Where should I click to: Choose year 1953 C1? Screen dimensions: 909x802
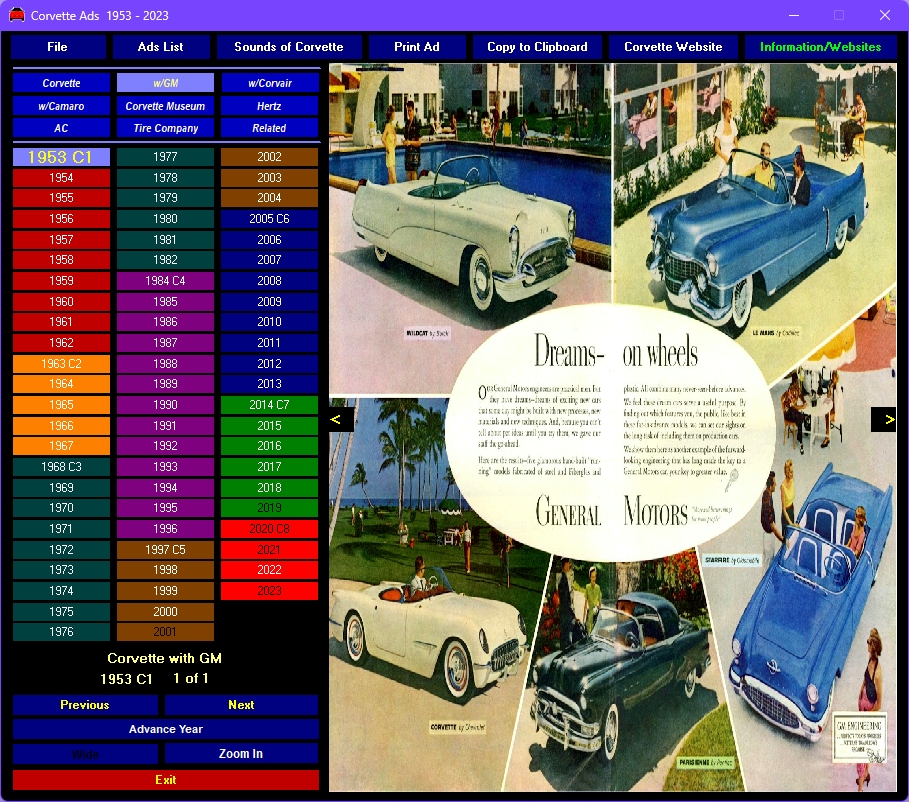click(x=61, y=157)
